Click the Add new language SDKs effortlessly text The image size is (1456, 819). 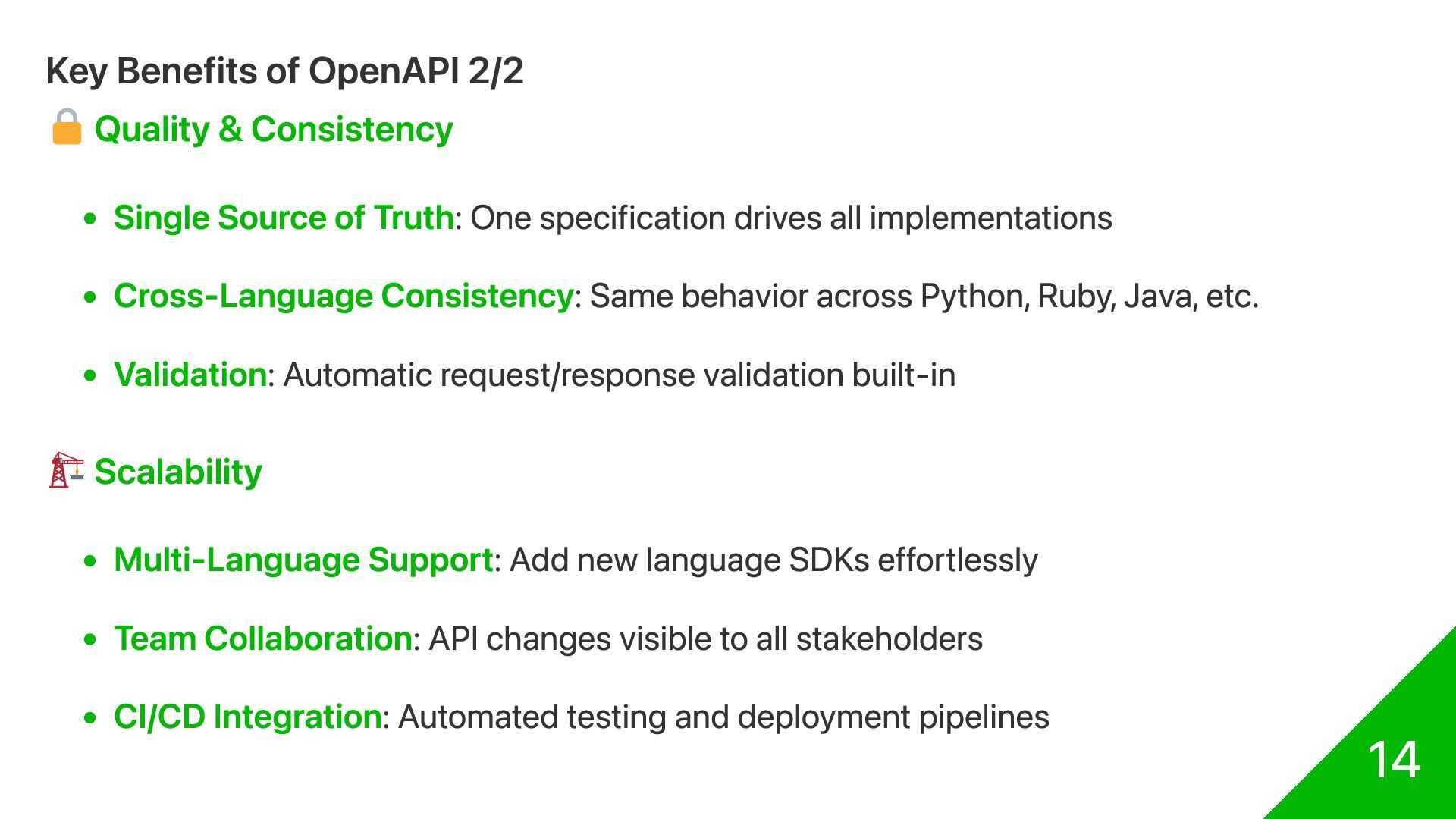point(773,560)
